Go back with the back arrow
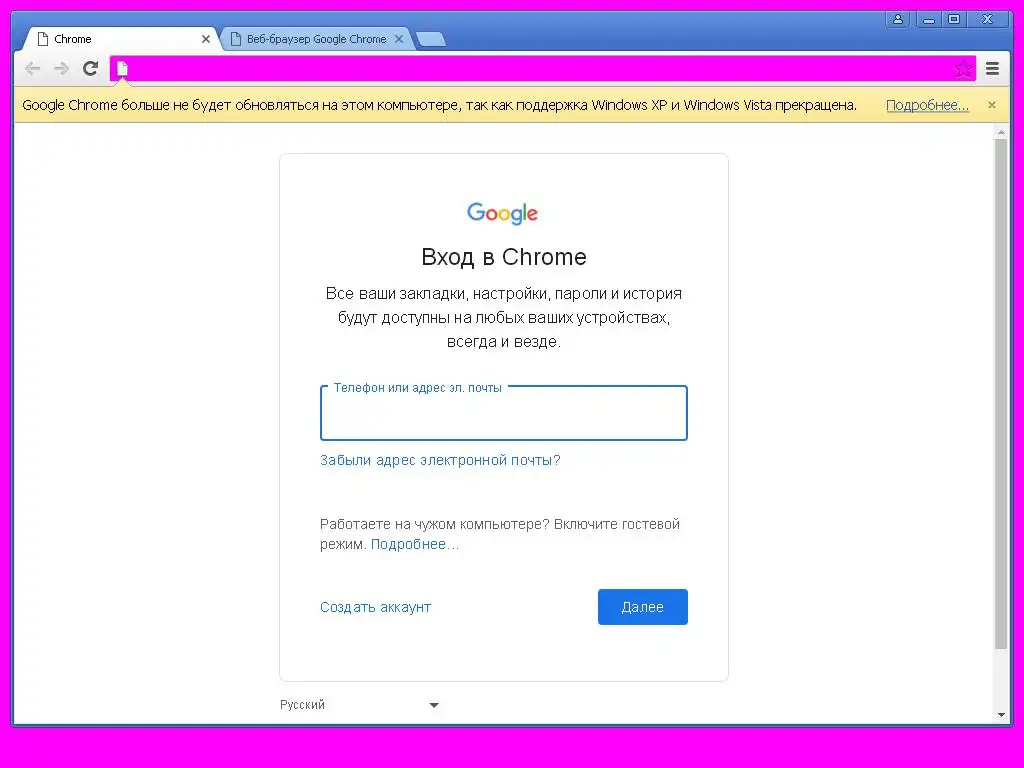The image size is (1024, 768). point(32,69)
